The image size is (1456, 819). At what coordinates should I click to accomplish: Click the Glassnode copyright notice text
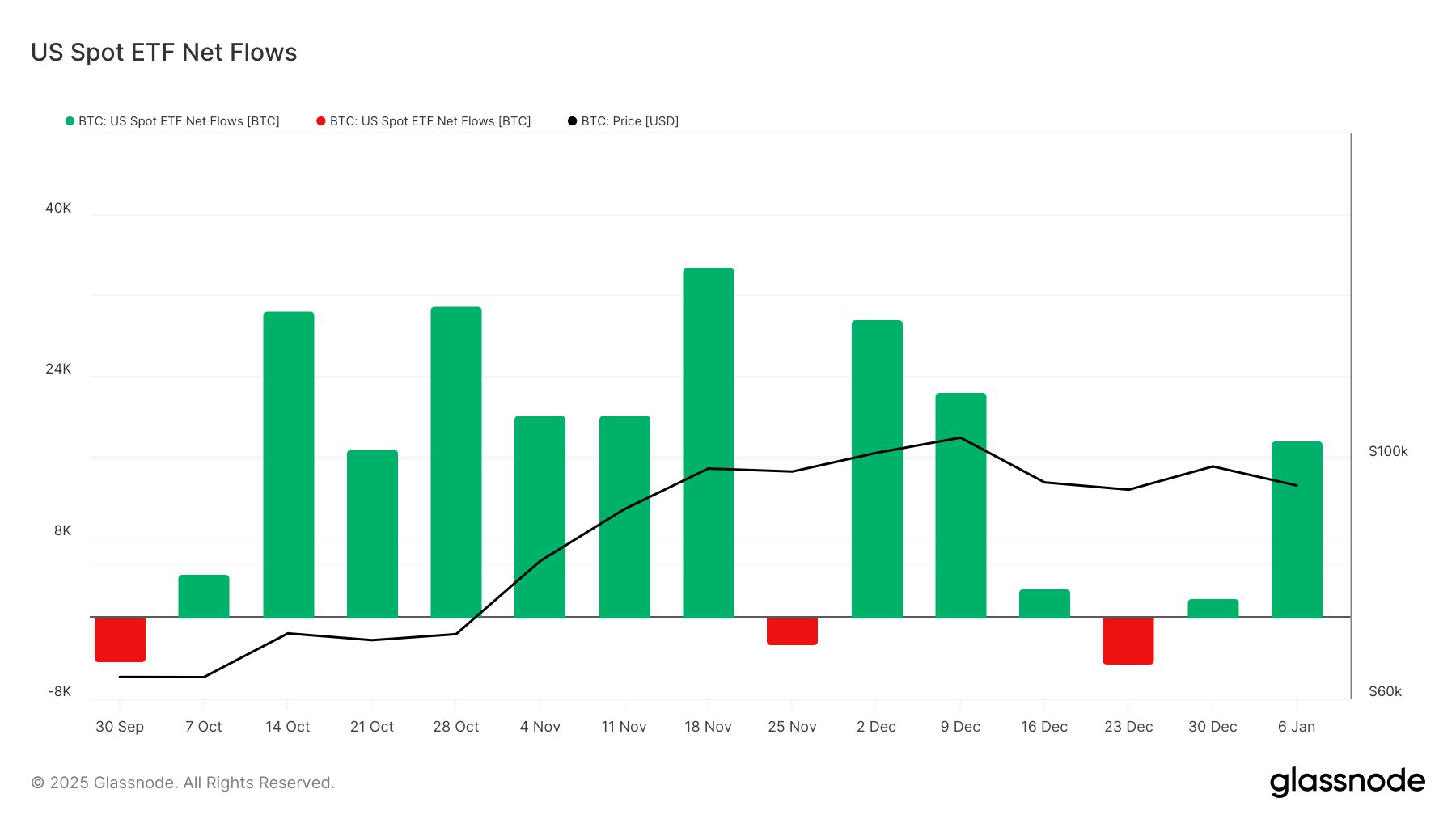tap(183, 783)
